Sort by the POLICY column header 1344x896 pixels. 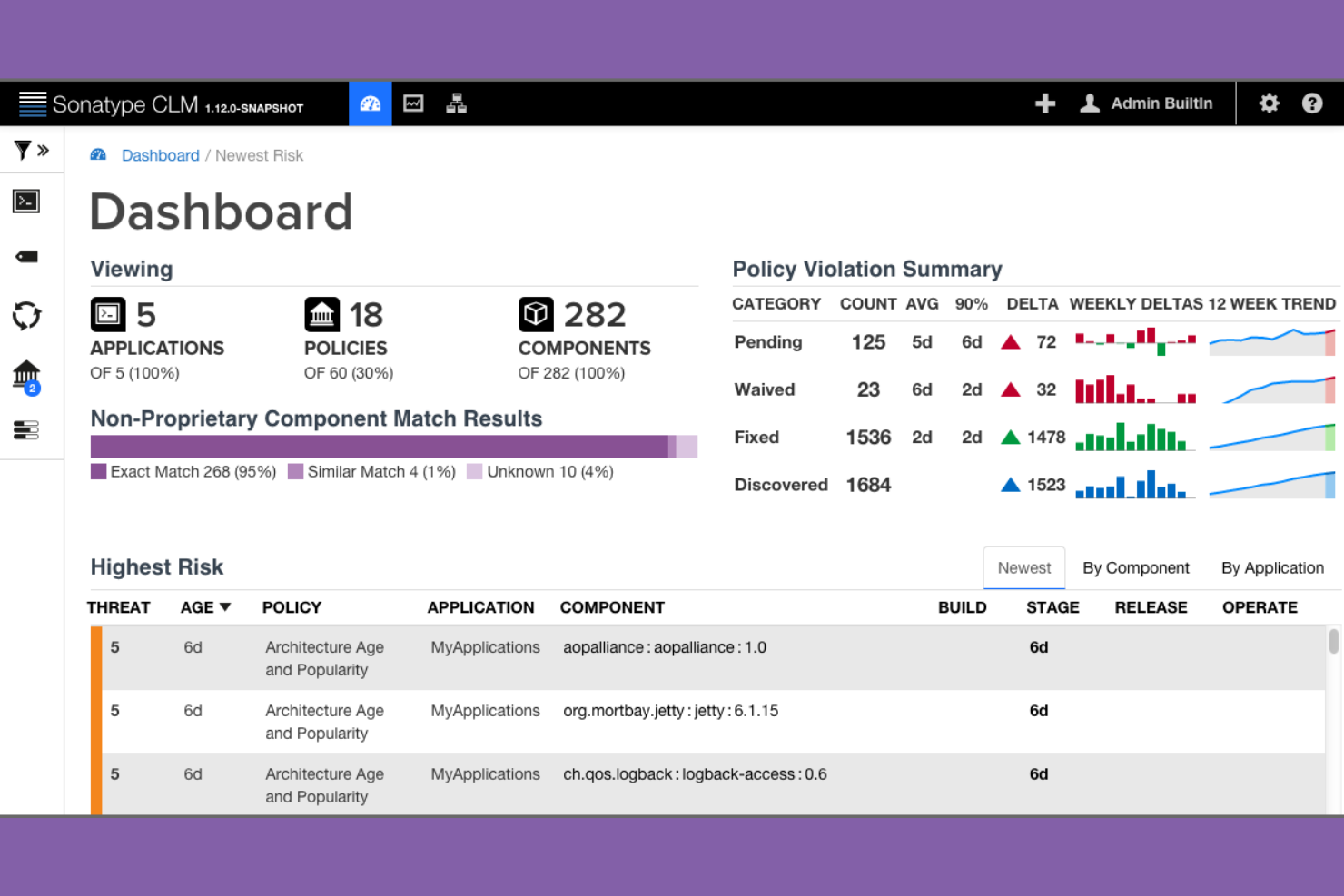pyautogui.click(x=292, y=607)
